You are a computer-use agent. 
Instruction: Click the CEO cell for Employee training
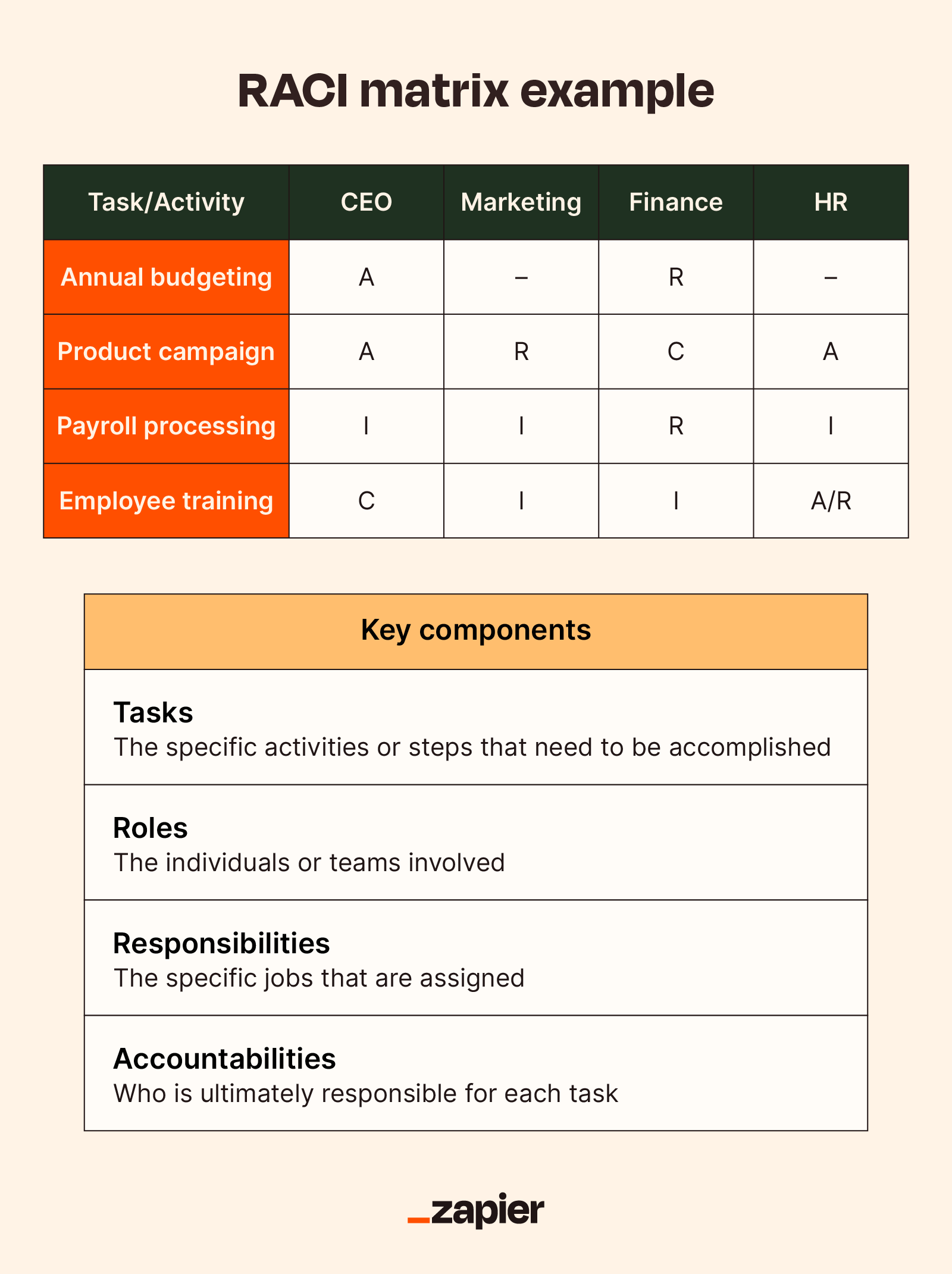pyautogui.click(x=366, y=501)
